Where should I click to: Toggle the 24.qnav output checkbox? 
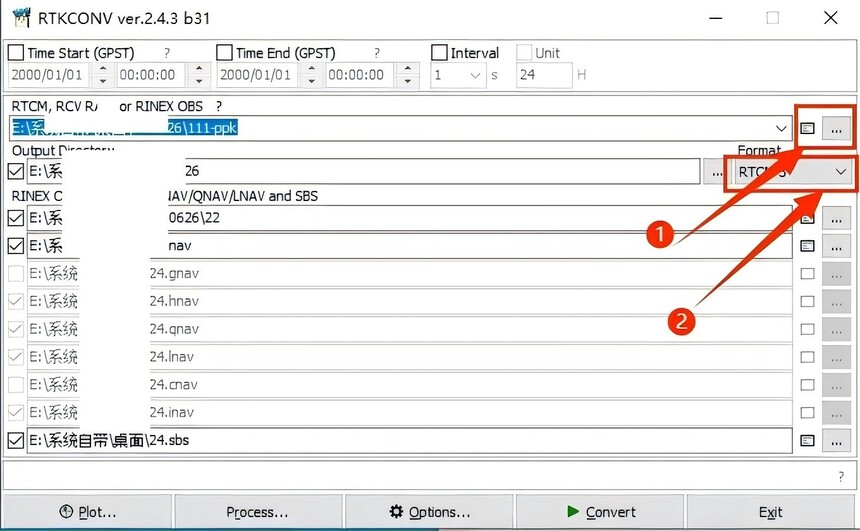coord(16,329)
